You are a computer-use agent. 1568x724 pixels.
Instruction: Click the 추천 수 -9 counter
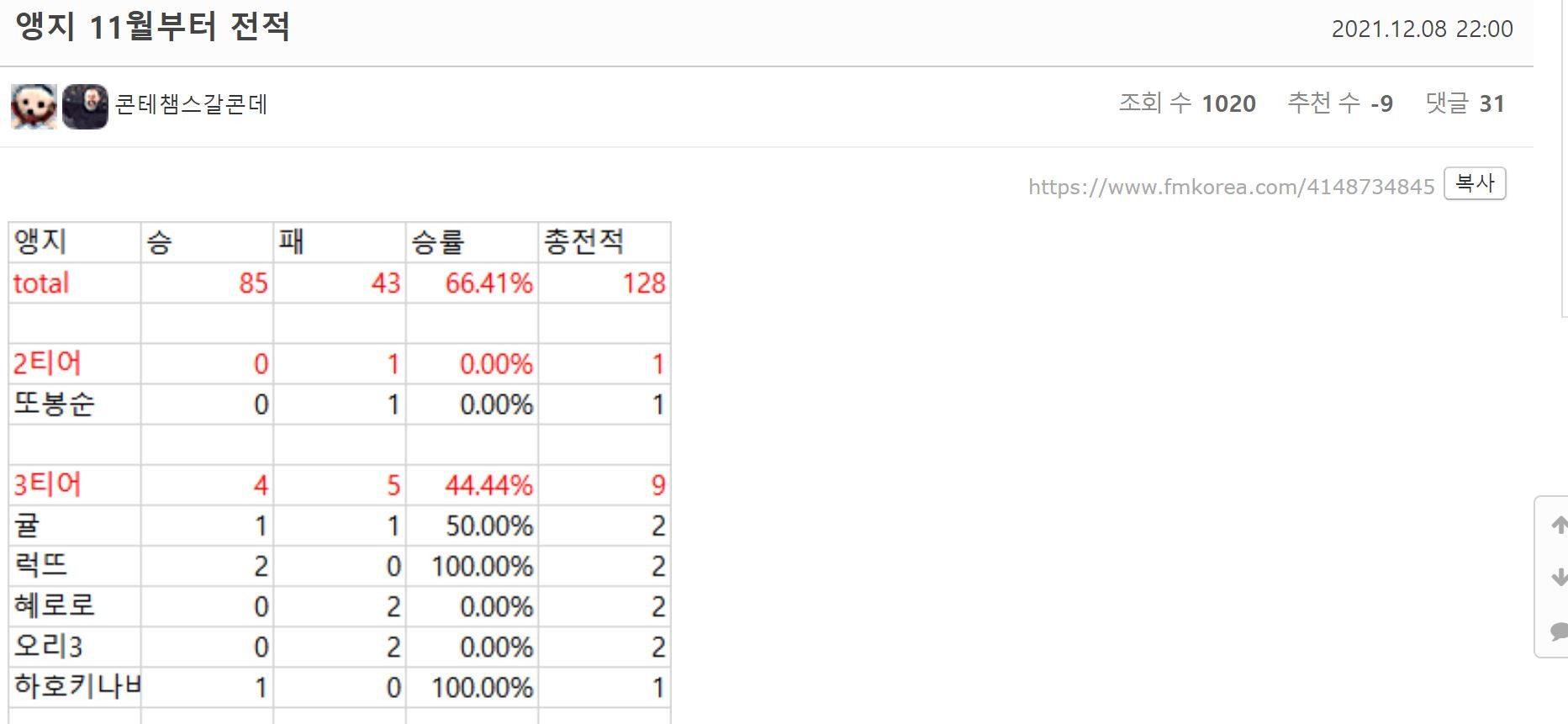(x=1340, y=103)
